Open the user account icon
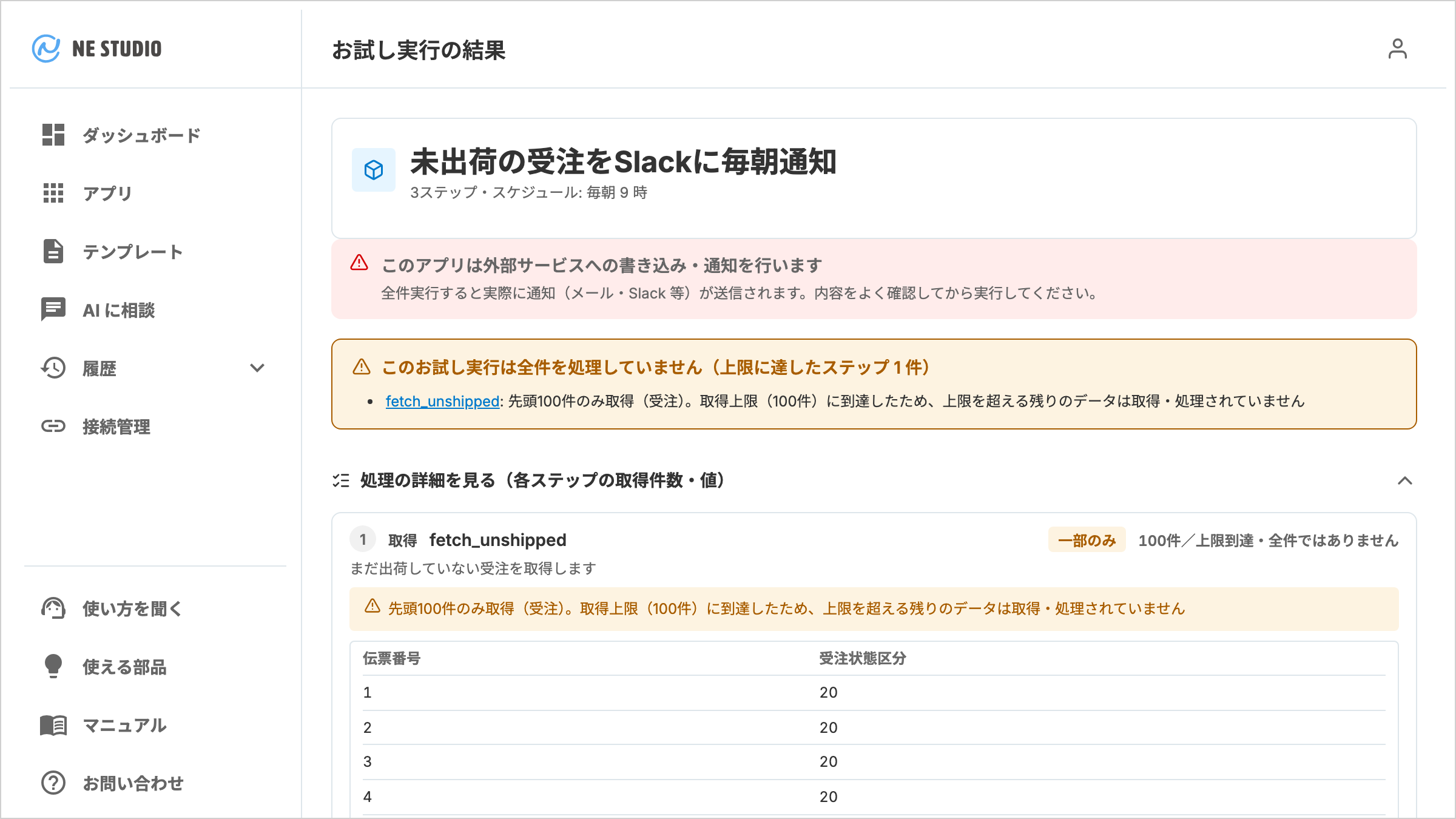 (1397, 49)
